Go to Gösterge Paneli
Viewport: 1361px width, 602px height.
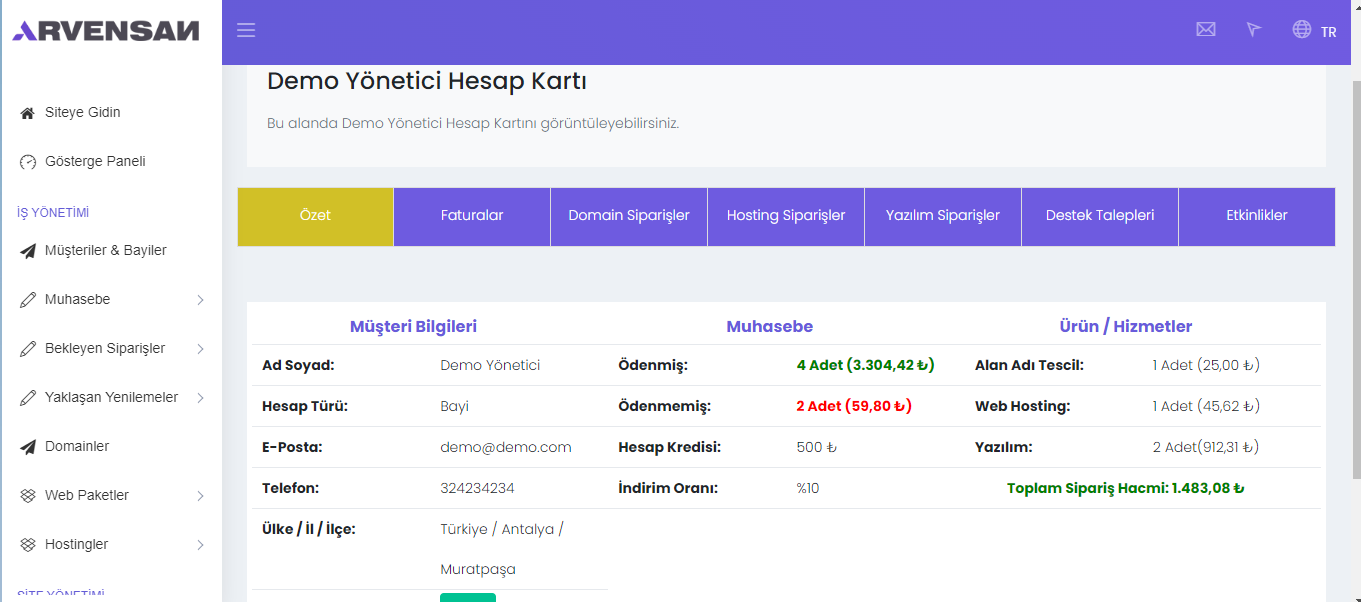(x=95, y=161)
